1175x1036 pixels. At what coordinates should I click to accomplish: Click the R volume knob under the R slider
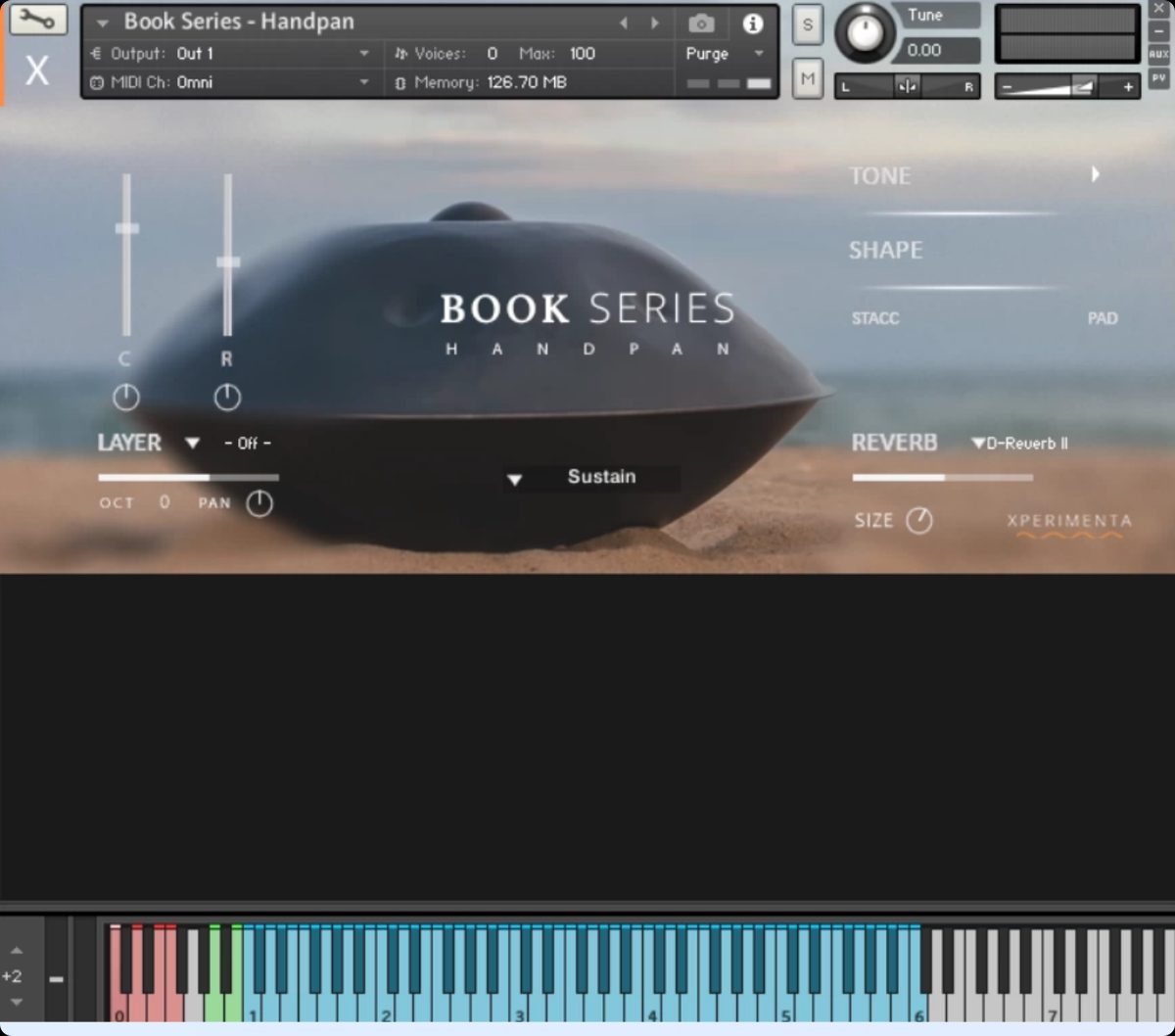click(x=227, y=398)
